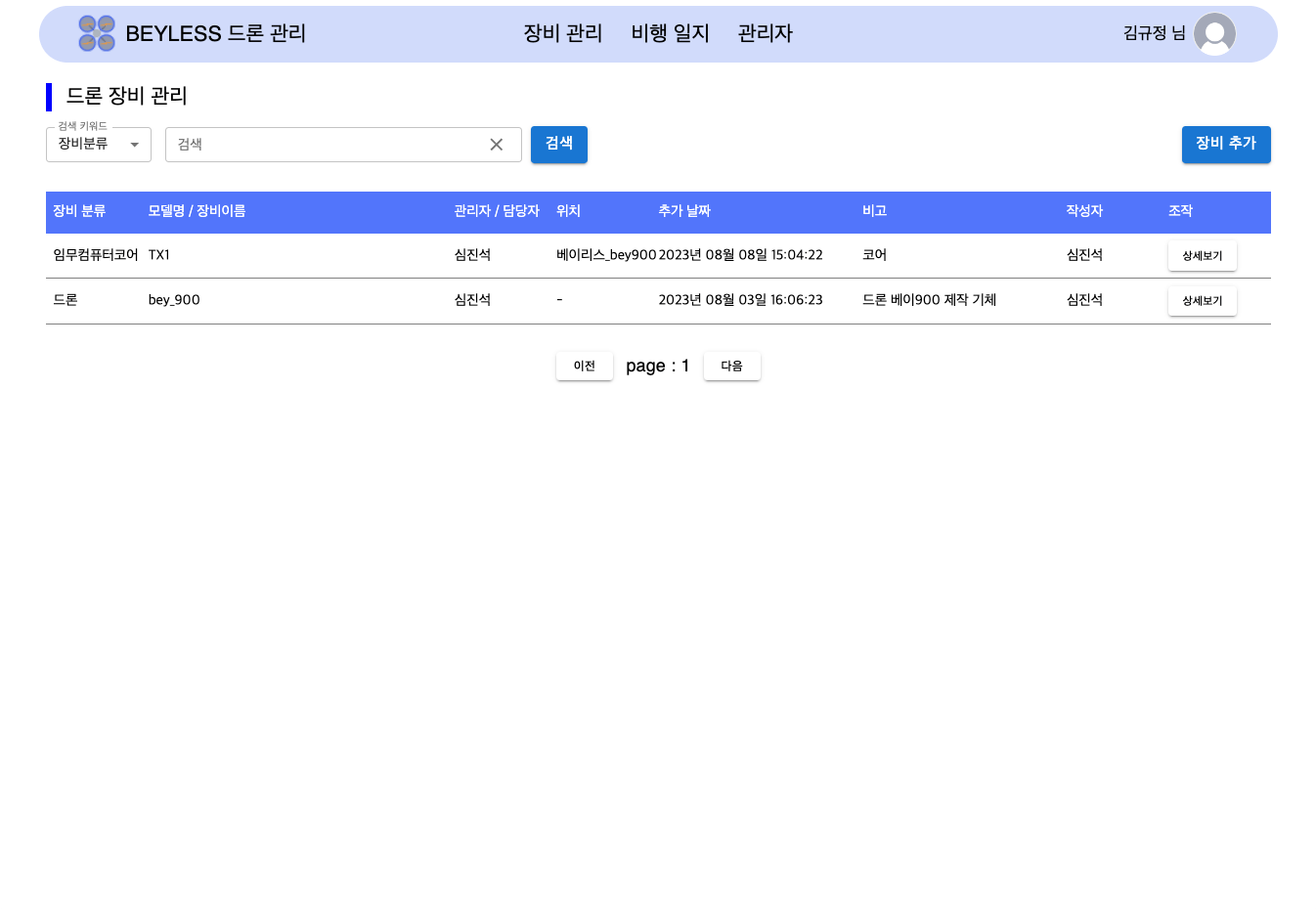This screenshot has width=1316, height=909.
Task: Click the 추가 날짜 column header
Action: tap(684, 211)
